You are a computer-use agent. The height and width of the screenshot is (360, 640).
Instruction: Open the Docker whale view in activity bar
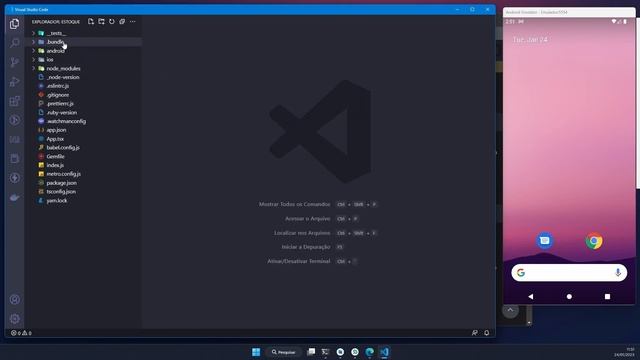click(x=15, y=198)
